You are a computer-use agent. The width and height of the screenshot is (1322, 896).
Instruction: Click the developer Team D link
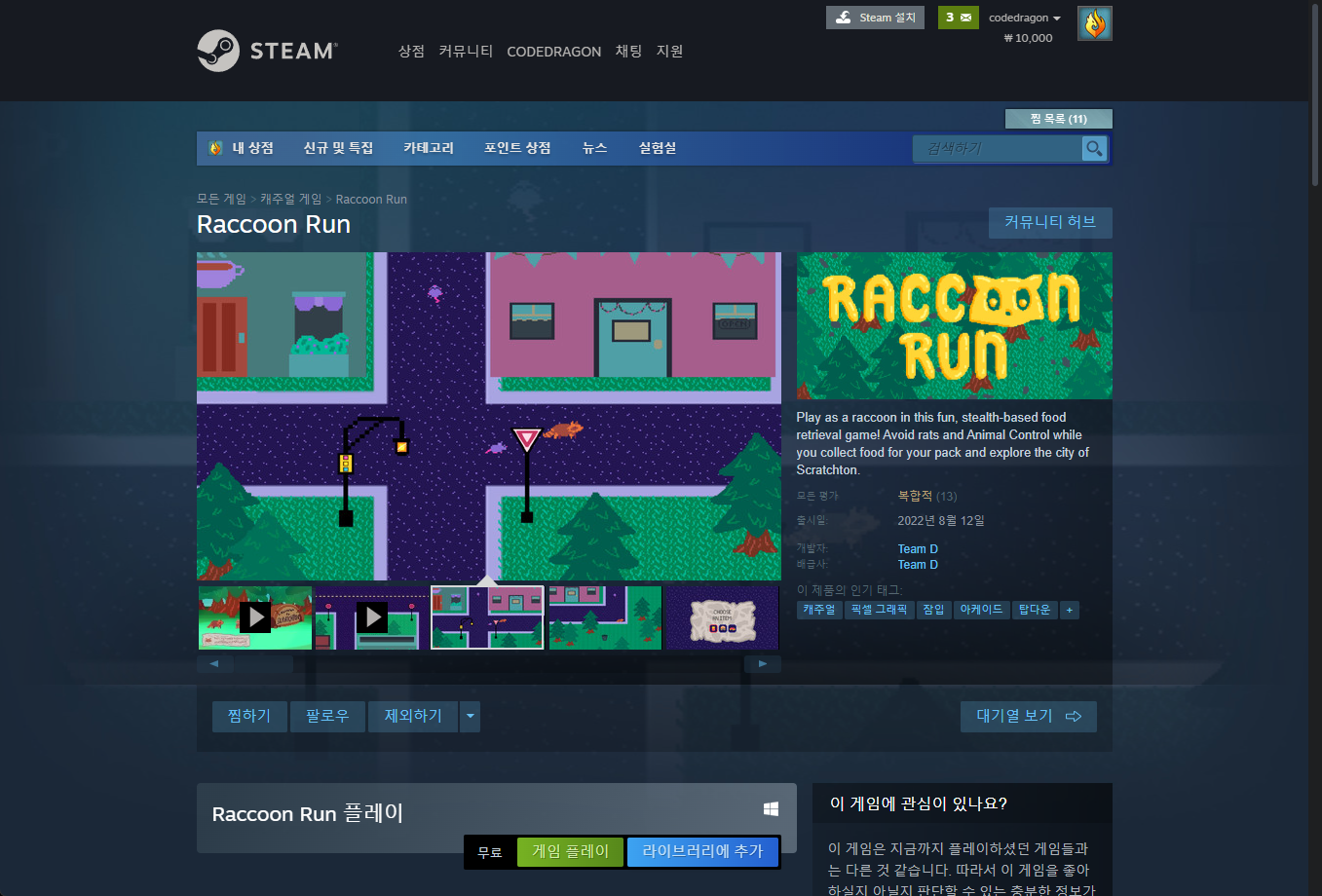[918, 549]
